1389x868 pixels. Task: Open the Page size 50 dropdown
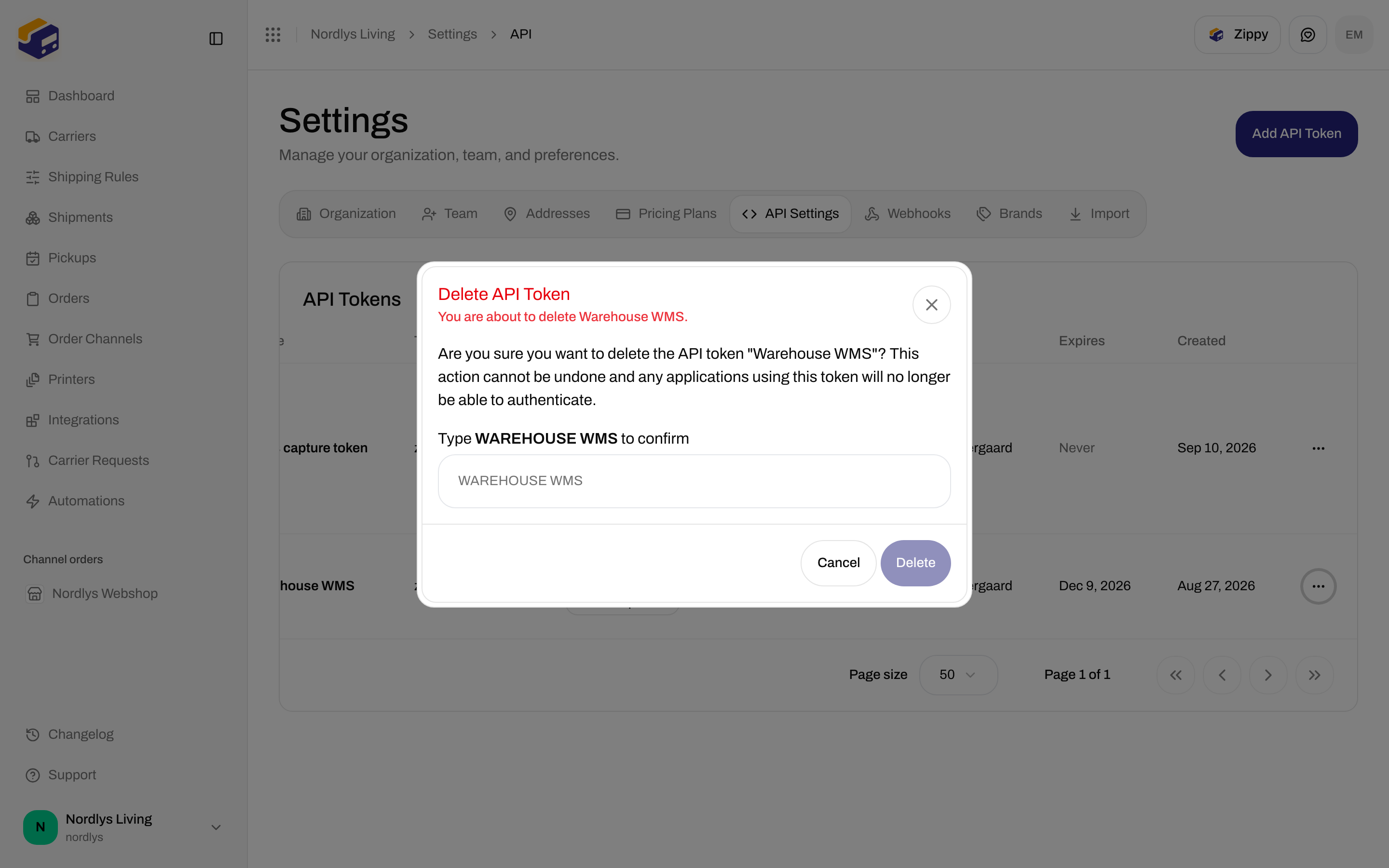[x=958, y=675]
